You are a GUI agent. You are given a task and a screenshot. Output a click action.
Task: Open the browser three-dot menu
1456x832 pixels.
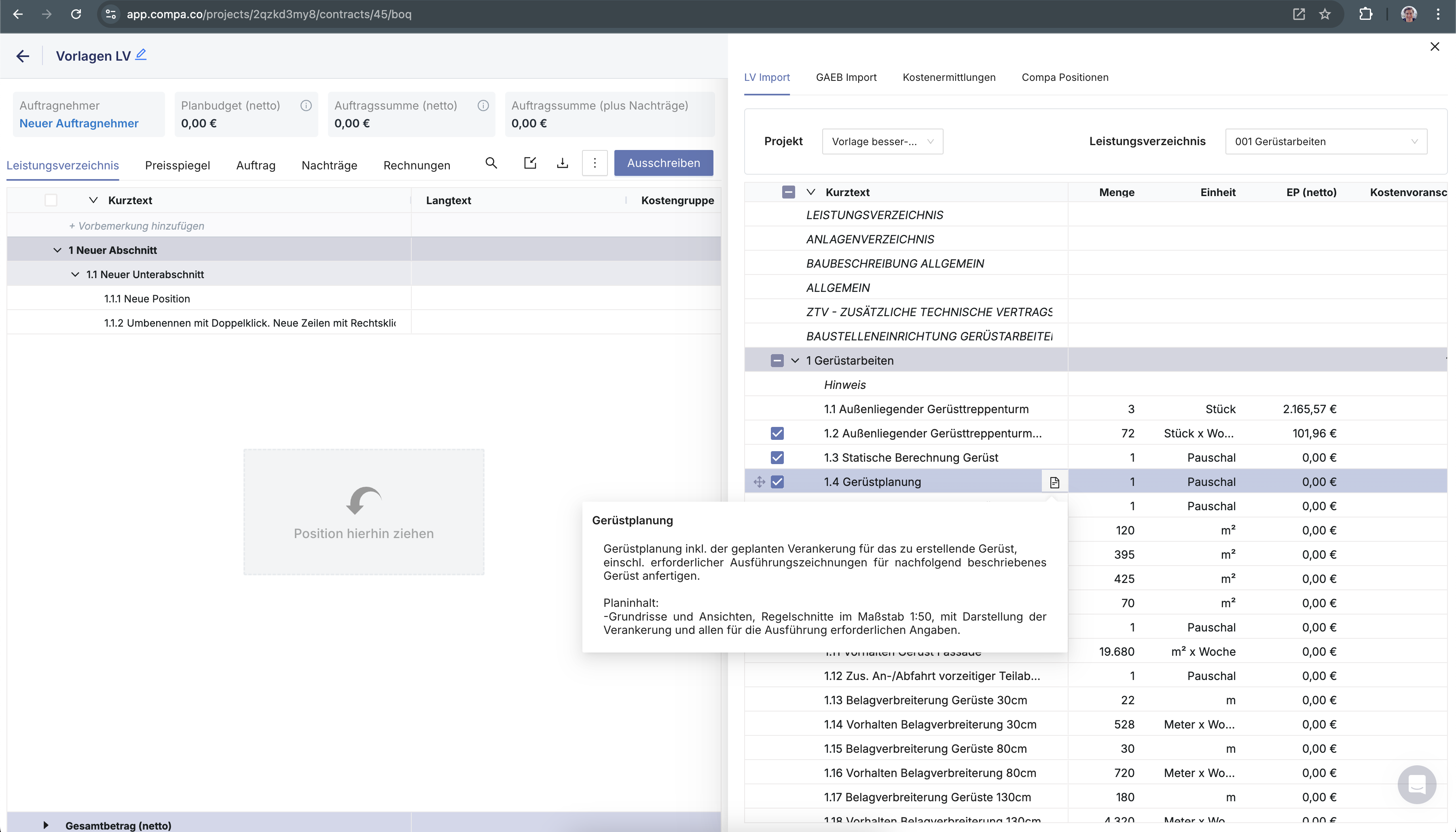pyautogui.click(x=1438, y=14)
